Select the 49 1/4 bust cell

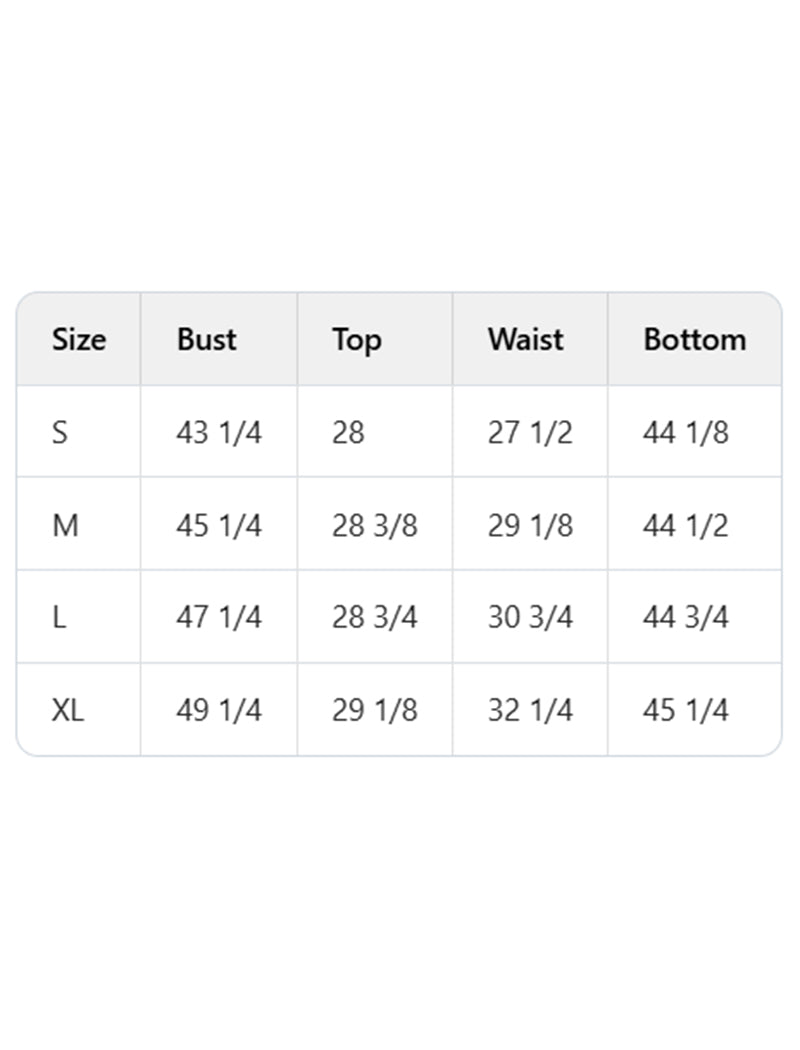coord(219,710)
